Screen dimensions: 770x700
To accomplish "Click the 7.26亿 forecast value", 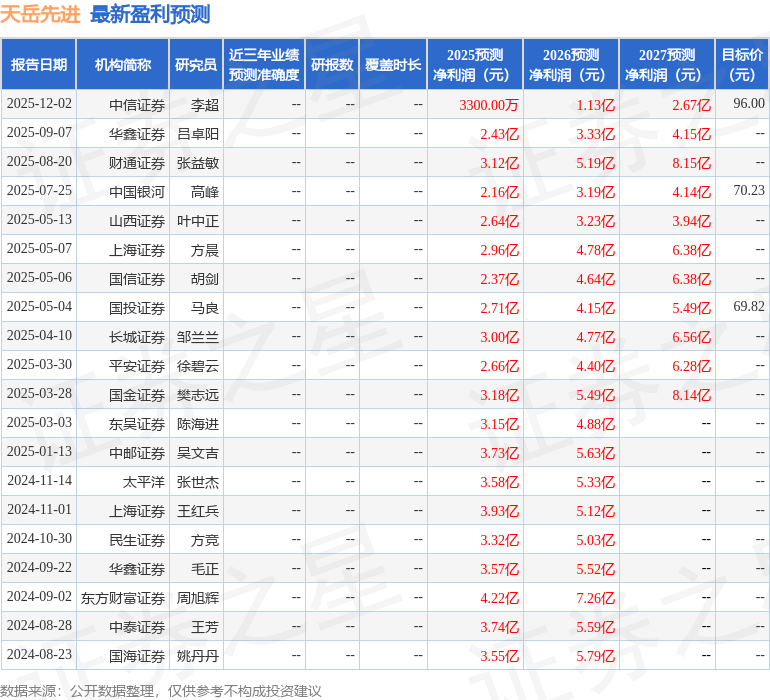I will click(595, 598).
